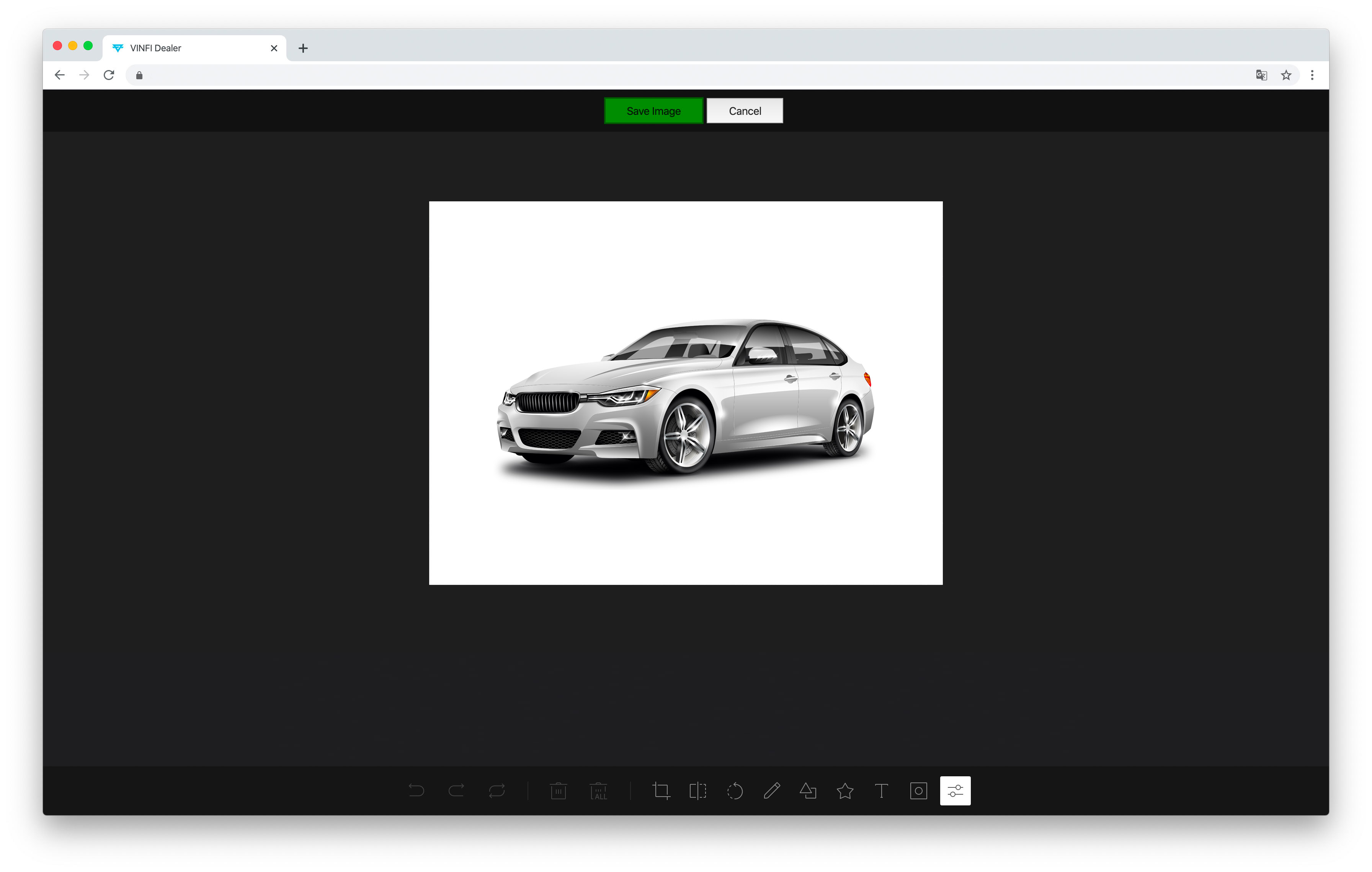This screenshot has width=1372, height=872.
Task: Select the Crop tool
Action: 661,790
